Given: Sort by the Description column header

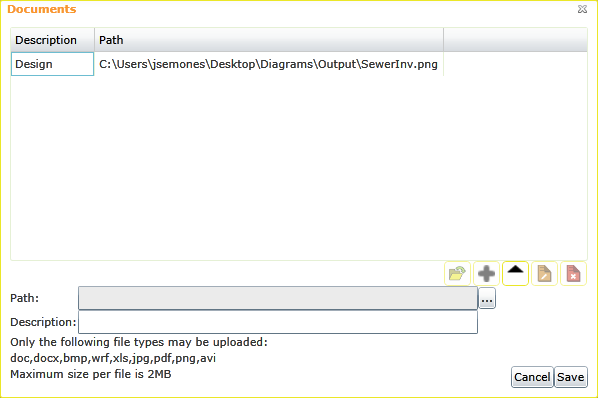Looking at the screenshot, I should (x=53, y=40).
